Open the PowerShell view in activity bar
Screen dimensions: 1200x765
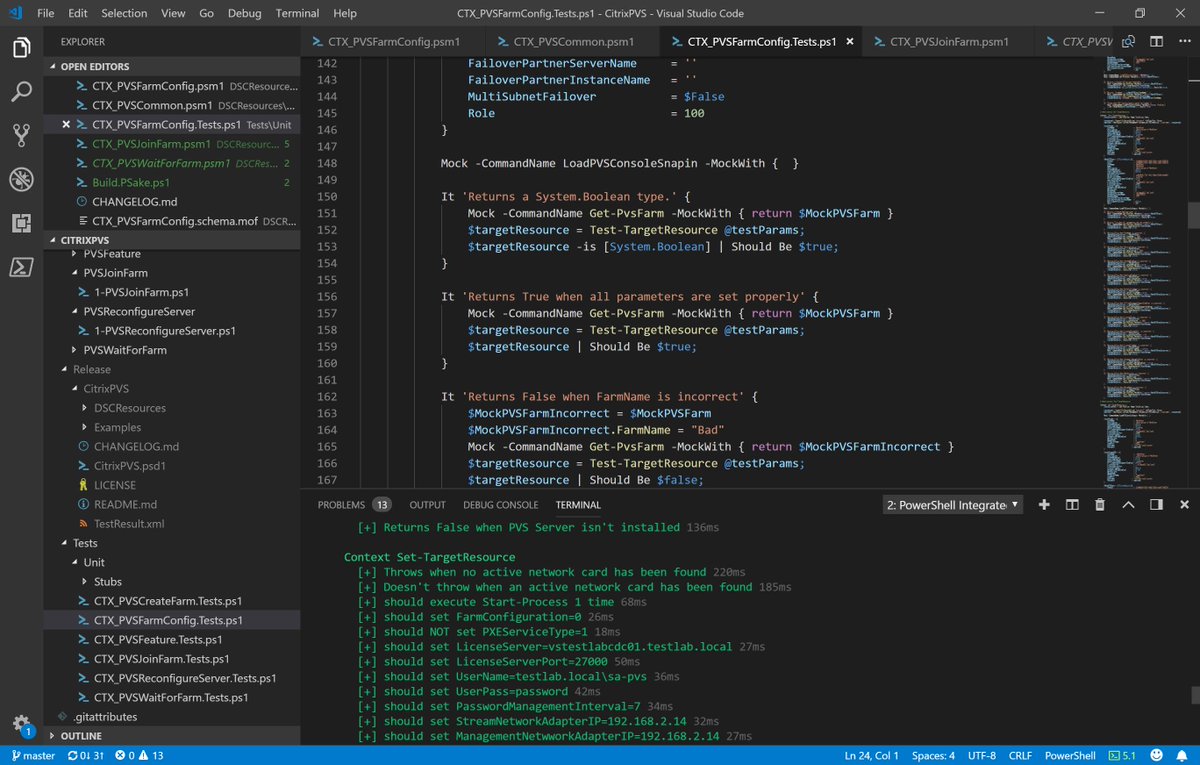click(x=21, y=267)
